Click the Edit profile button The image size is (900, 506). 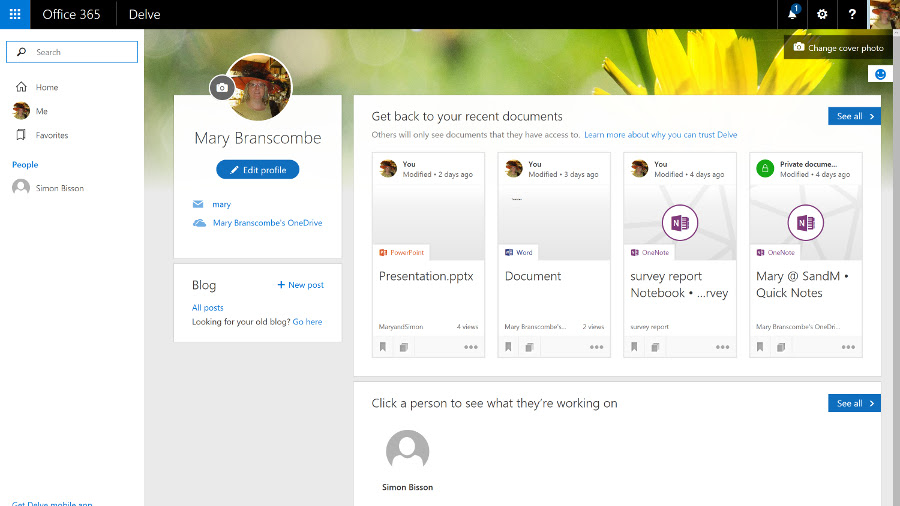point(258,170)
